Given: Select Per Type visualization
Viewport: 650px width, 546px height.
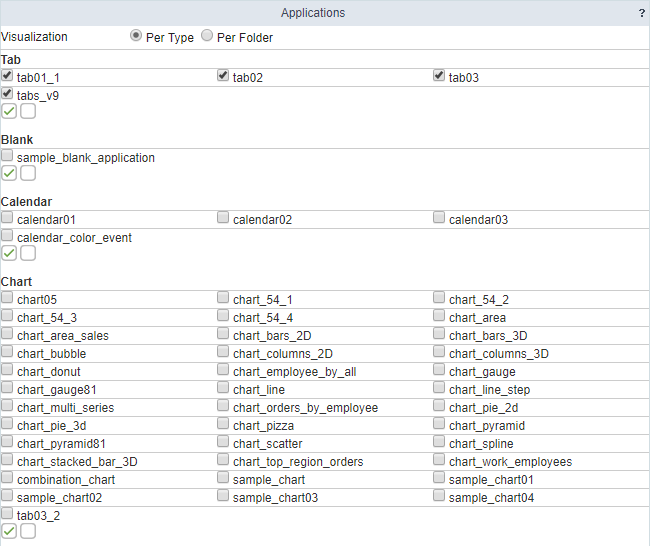Looking at the screenshot, I should tap(136, 36).
